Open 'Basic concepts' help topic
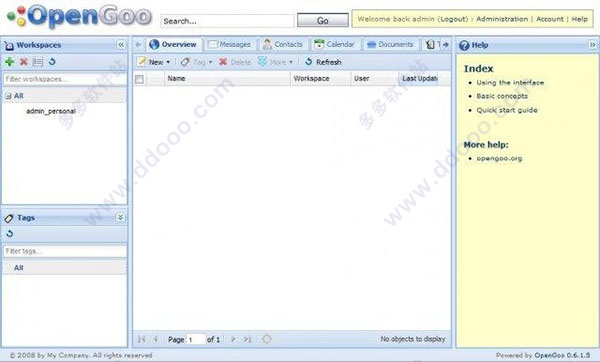Screen dimensions: 600x362 click(502, 96)
